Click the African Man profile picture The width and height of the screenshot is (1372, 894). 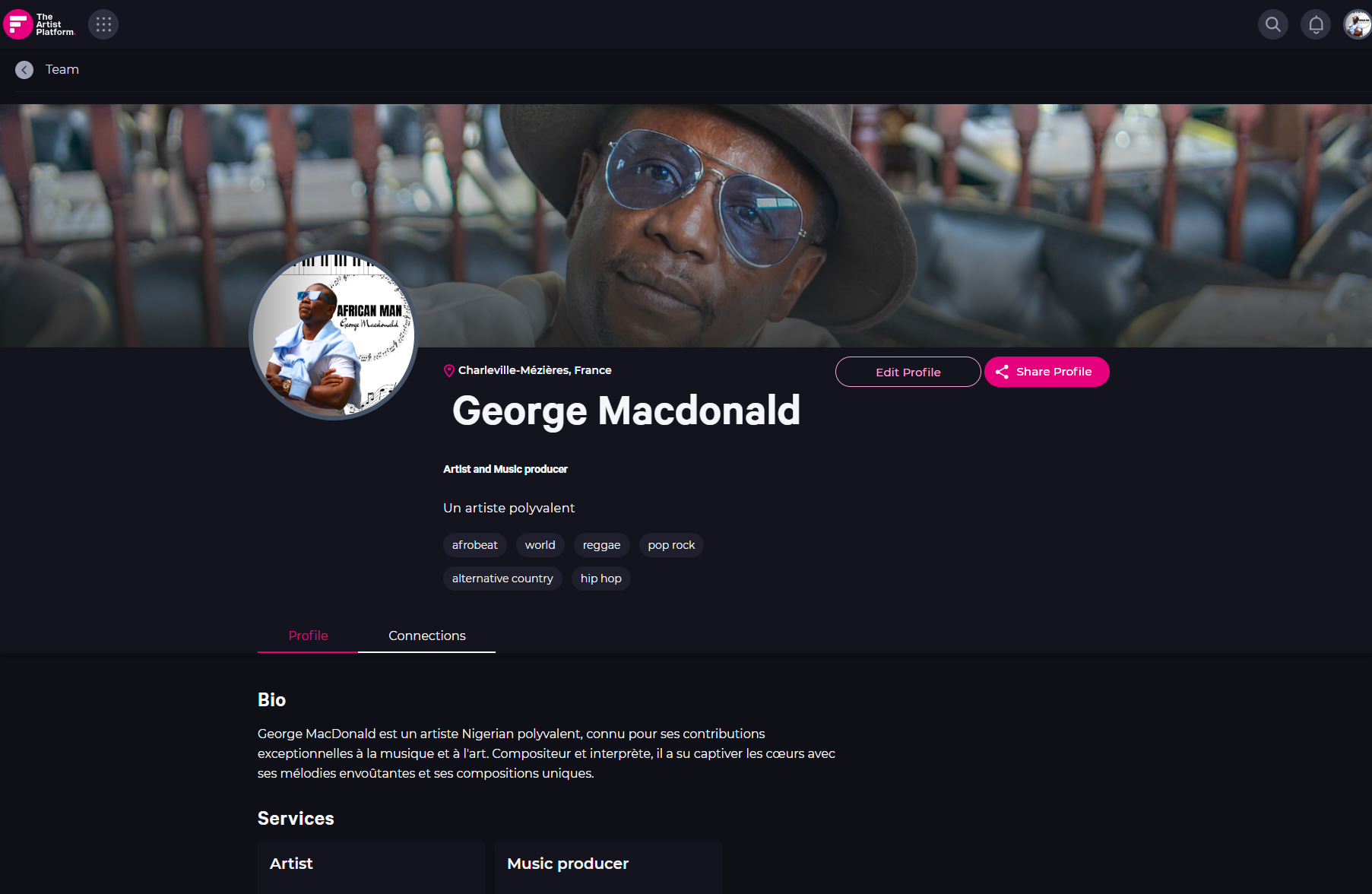click(334, 335)
